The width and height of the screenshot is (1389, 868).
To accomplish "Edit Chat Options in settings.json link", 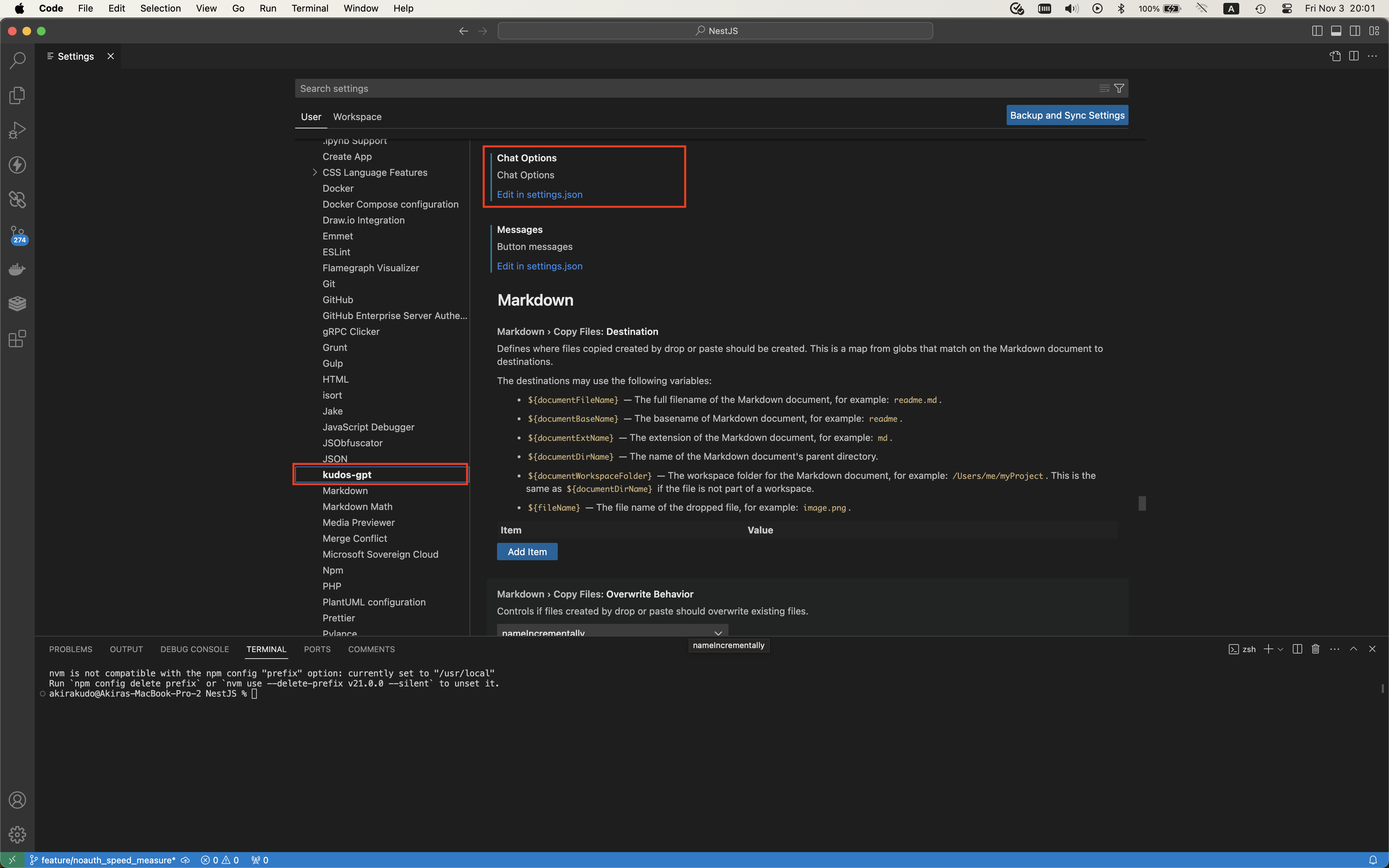I will [x=540, y=195].
